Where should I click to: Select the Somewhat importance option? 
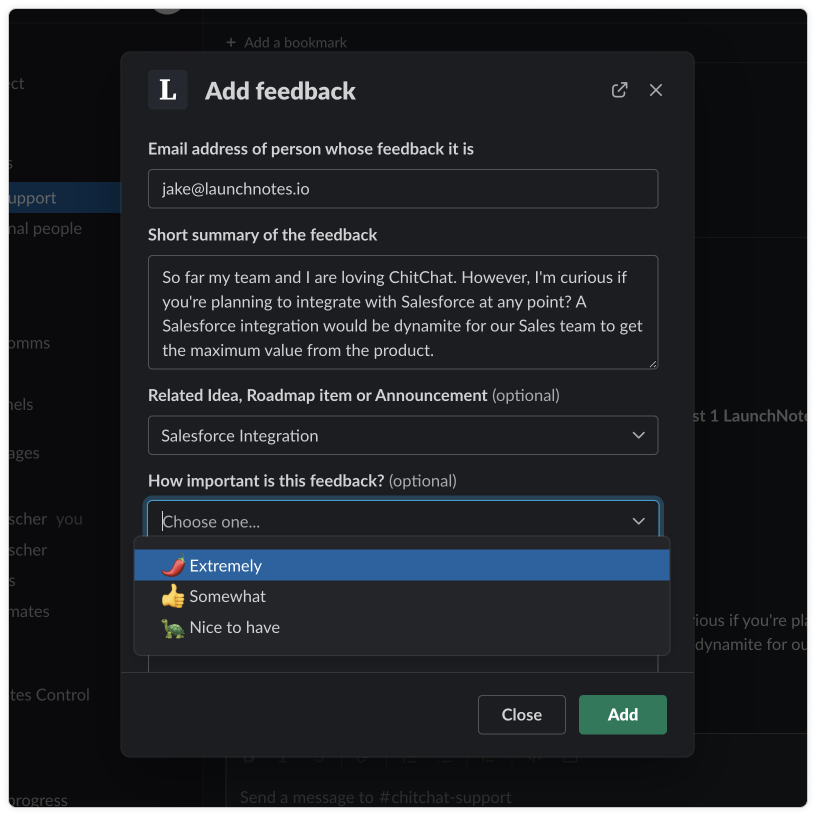click(x=402, y=596)
